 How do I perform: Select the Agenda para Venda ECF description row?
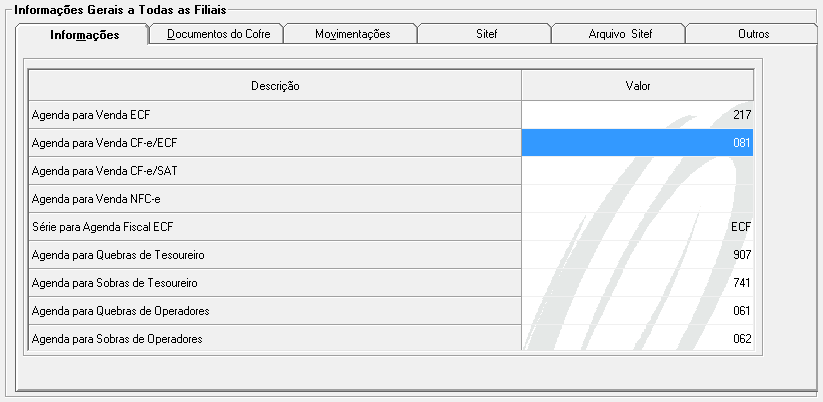(275, 115)
